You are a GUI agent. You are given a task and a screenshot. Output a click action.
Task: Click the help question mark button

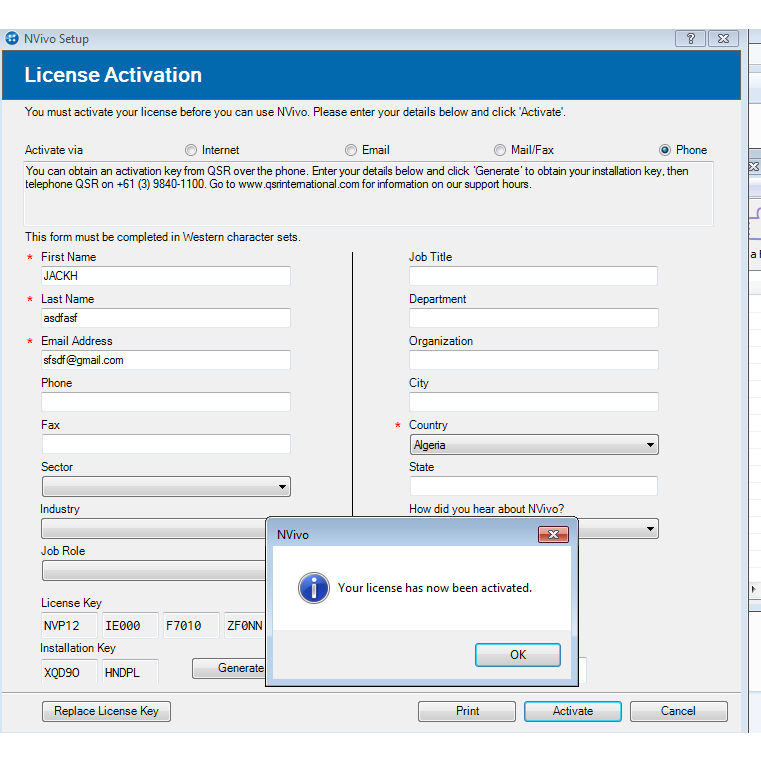pos(690,39)
